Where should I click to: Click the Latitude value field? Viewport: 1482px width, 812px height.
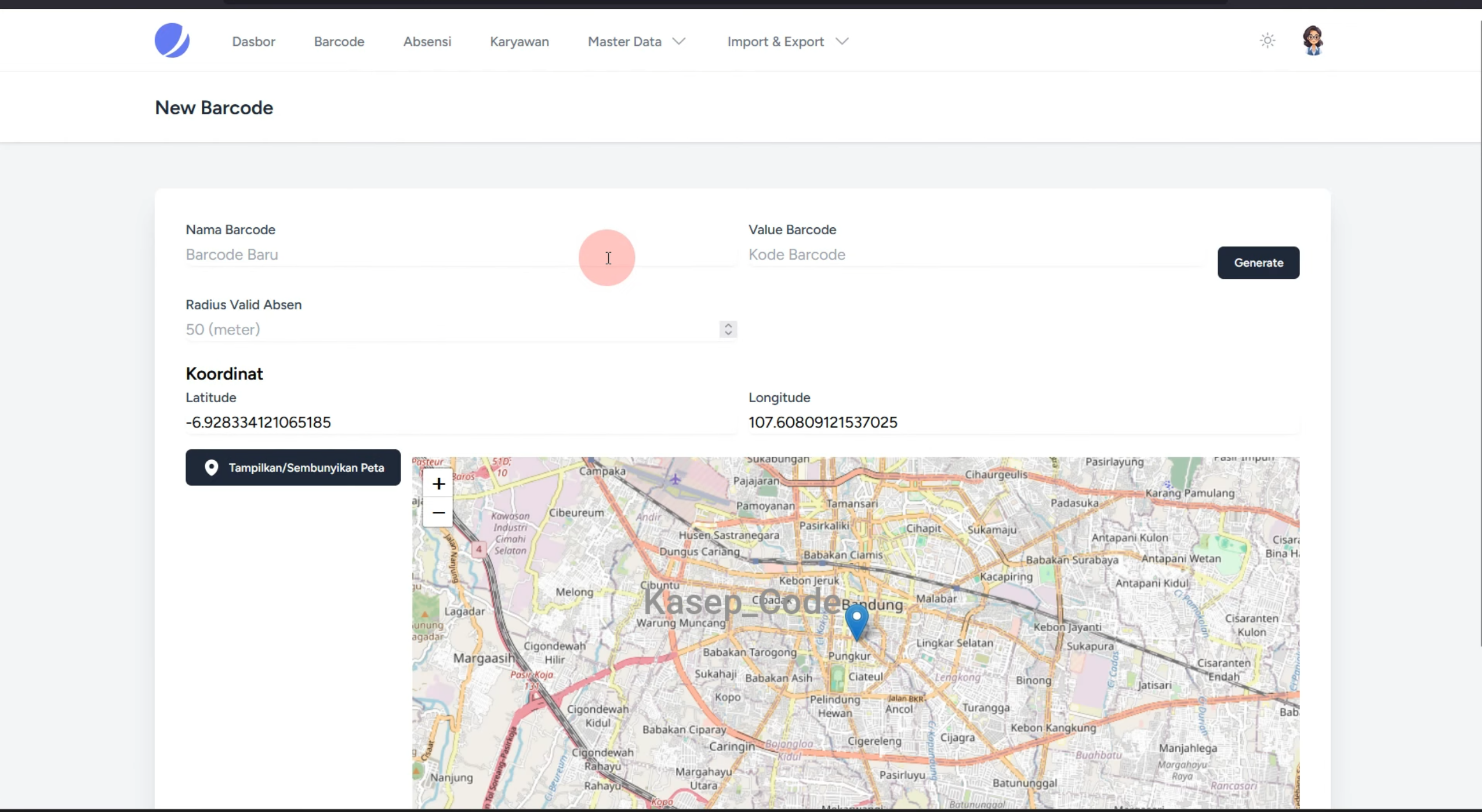(x=461, y=422)
